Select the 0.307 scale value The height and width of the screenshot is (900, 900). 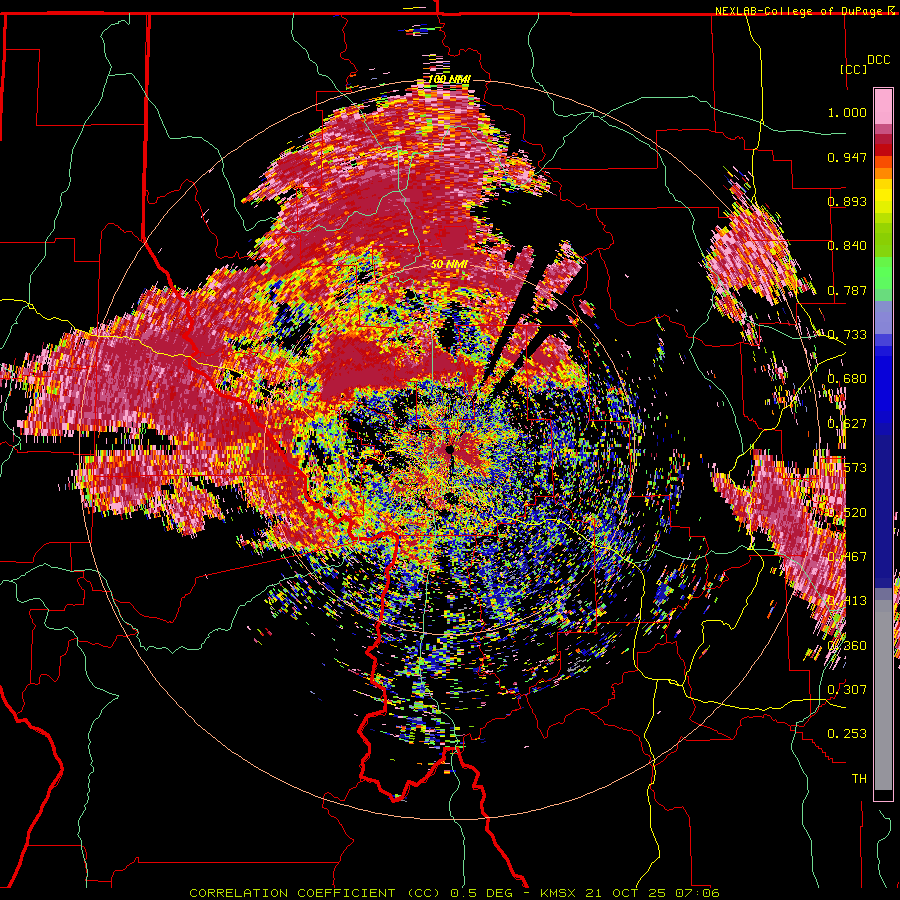click(847, 689)
